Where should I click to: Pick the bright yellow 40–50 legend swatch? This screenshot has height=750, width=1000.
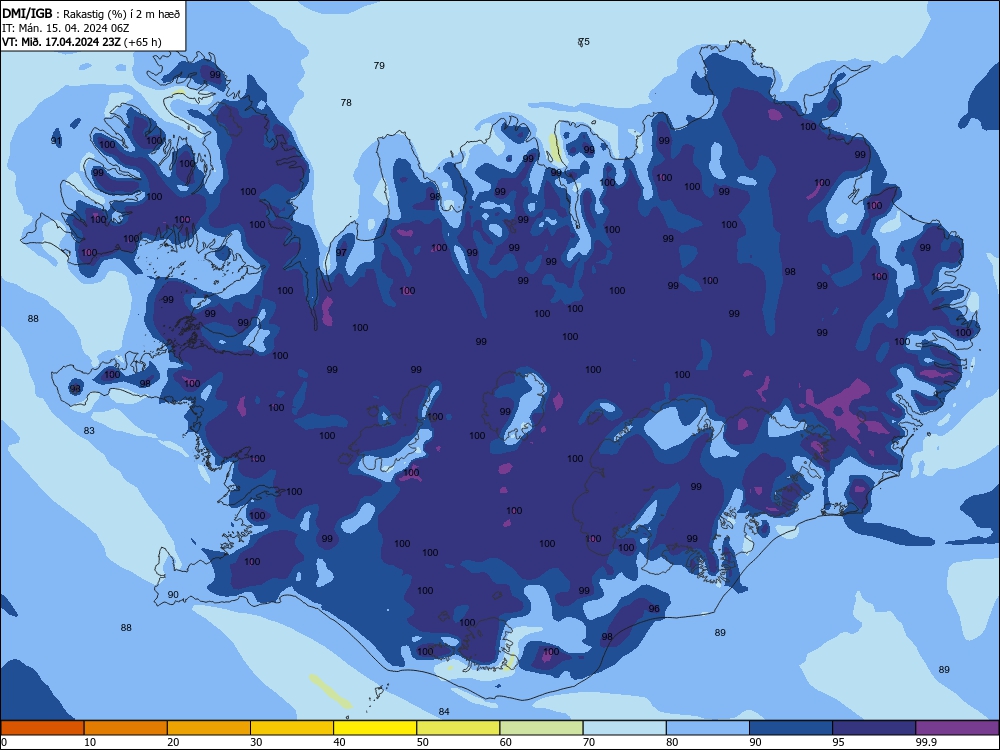375,728
